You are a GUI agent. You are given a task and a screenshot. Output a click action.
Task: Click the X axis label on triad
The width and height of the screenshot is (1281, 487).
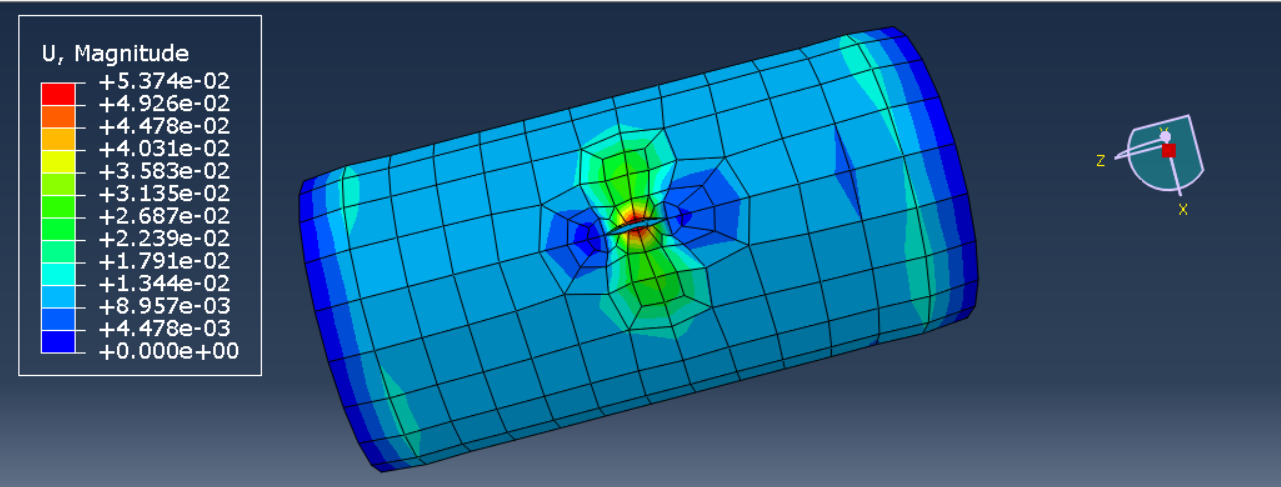pyautogui.click(x=1183, y=210)
